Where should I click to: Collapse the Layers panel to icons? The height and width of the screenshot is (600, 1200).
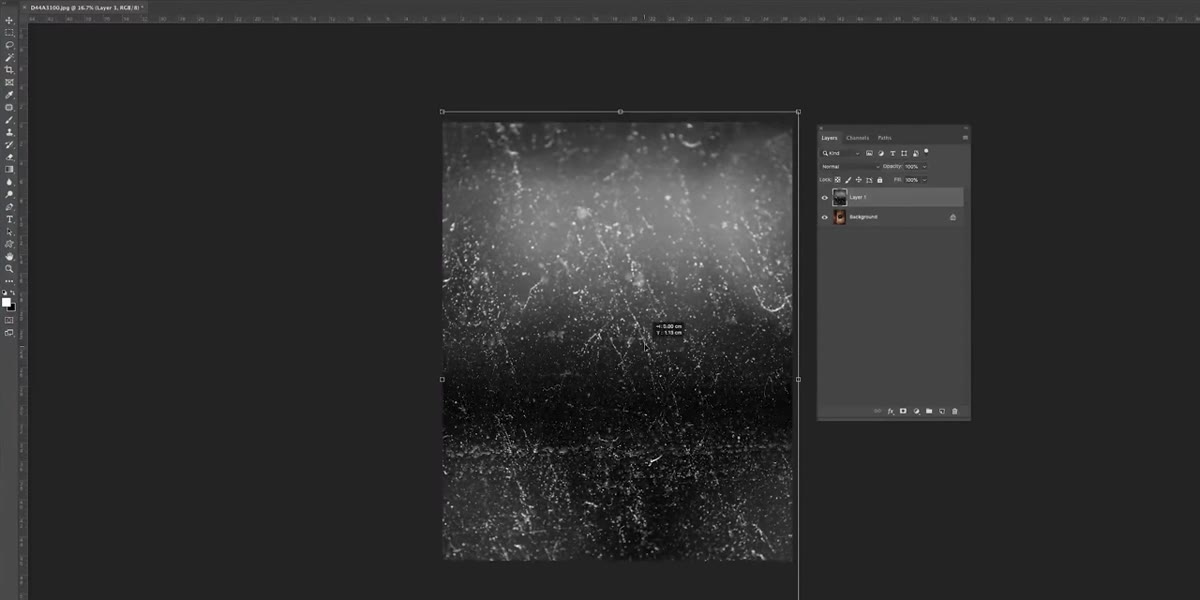[966, 128]
